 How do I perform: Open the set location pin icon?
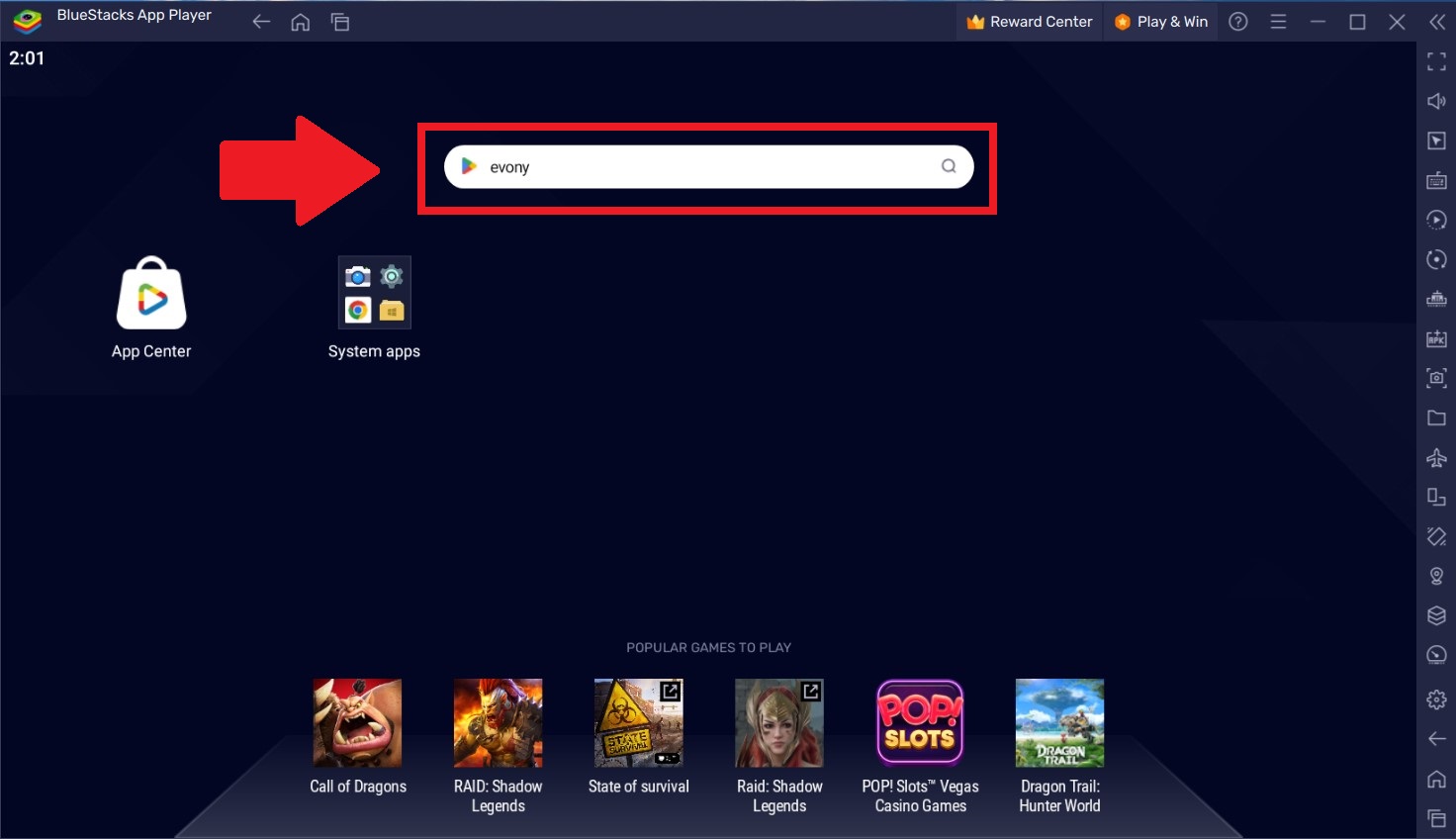pyautogui.click(x=1436, y=576)
